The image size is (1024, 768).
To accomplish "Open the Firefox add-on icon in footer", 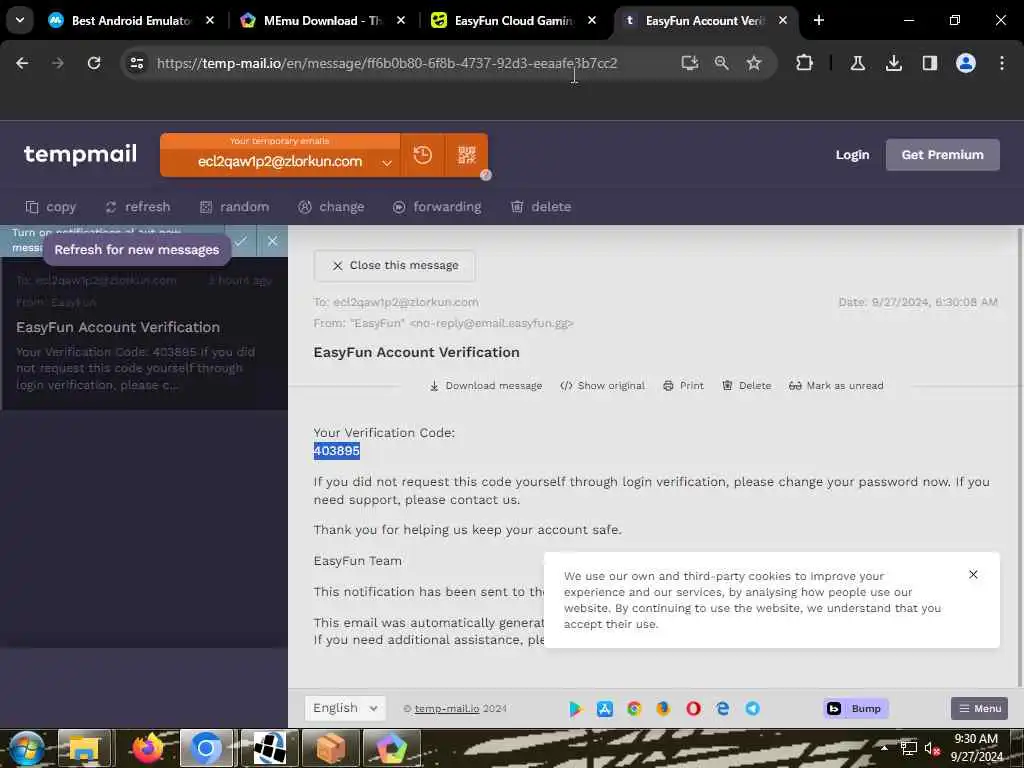I will click(x=664, y=709).
